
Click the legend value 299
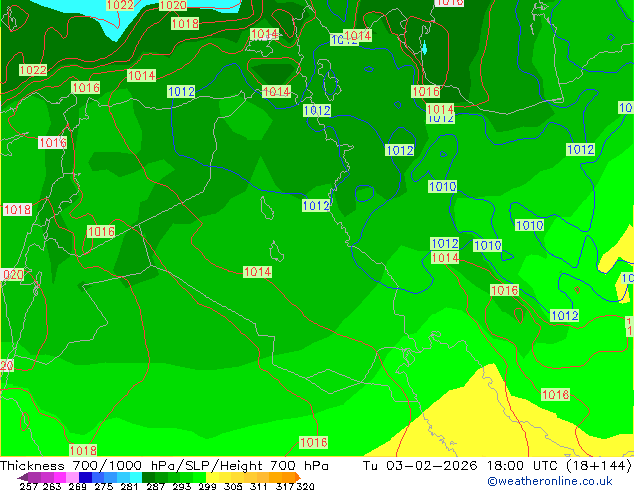(x=207, y=486)
